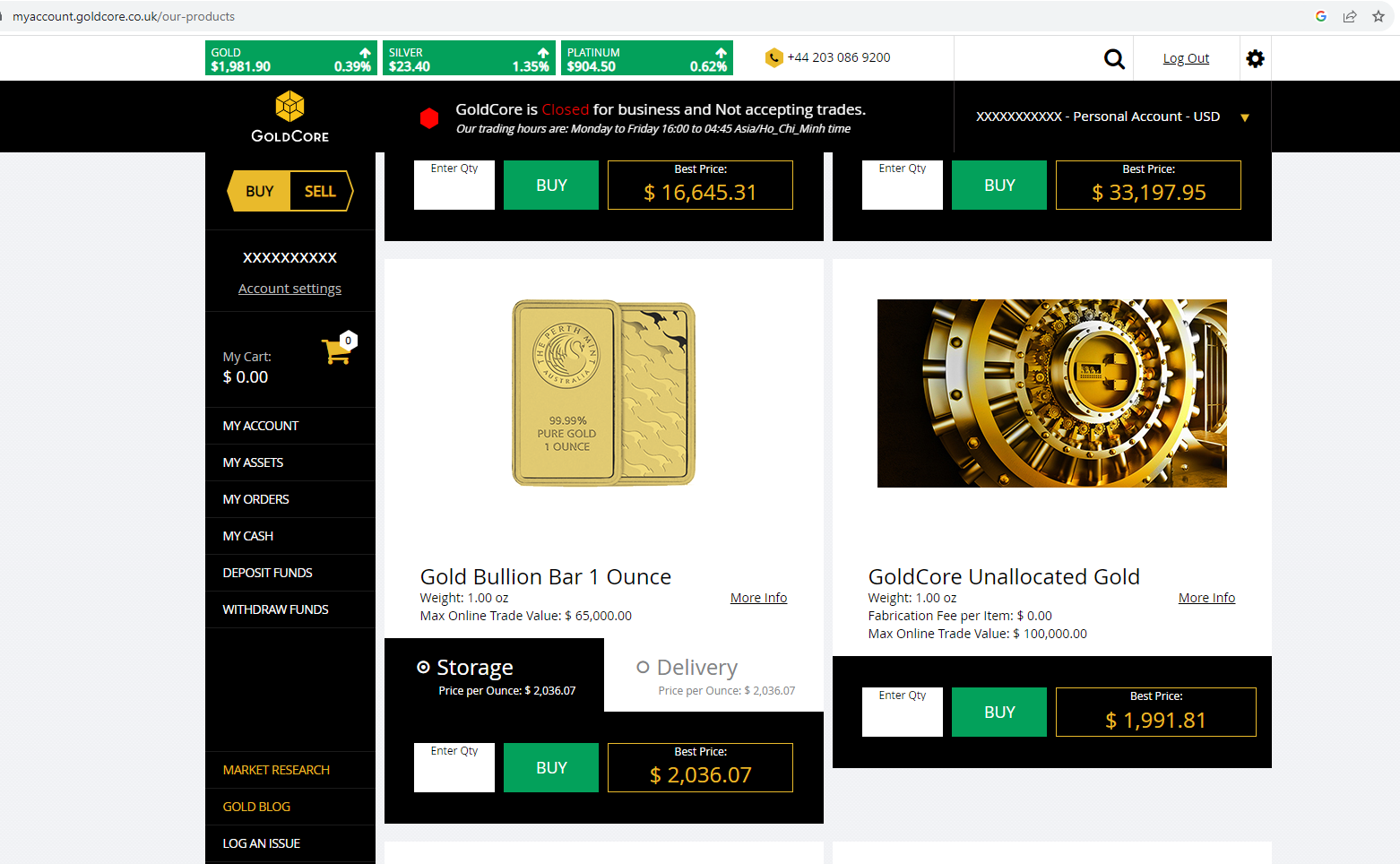Click the address bar URL
The height and width of the screenshot is (864, 1400).
tap(124, 16)
